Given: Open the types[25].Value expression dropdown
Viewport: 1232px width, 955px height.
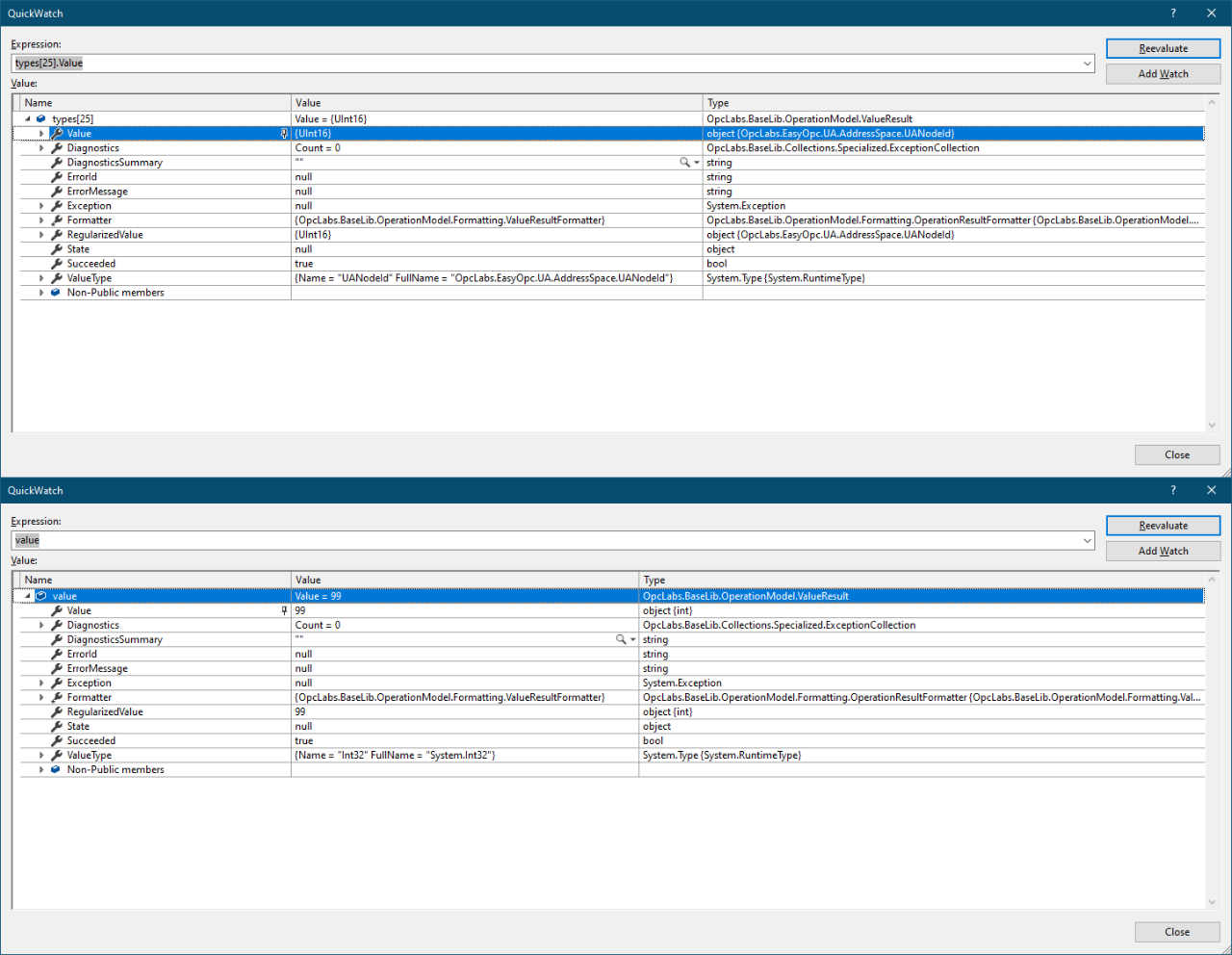Looking at the screenshot, I should coord(1087,64).
